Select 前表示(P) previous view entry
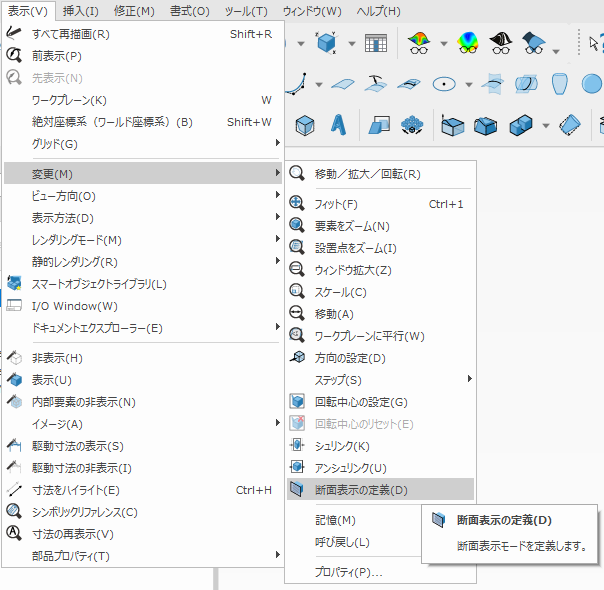 tap(143, 56)
